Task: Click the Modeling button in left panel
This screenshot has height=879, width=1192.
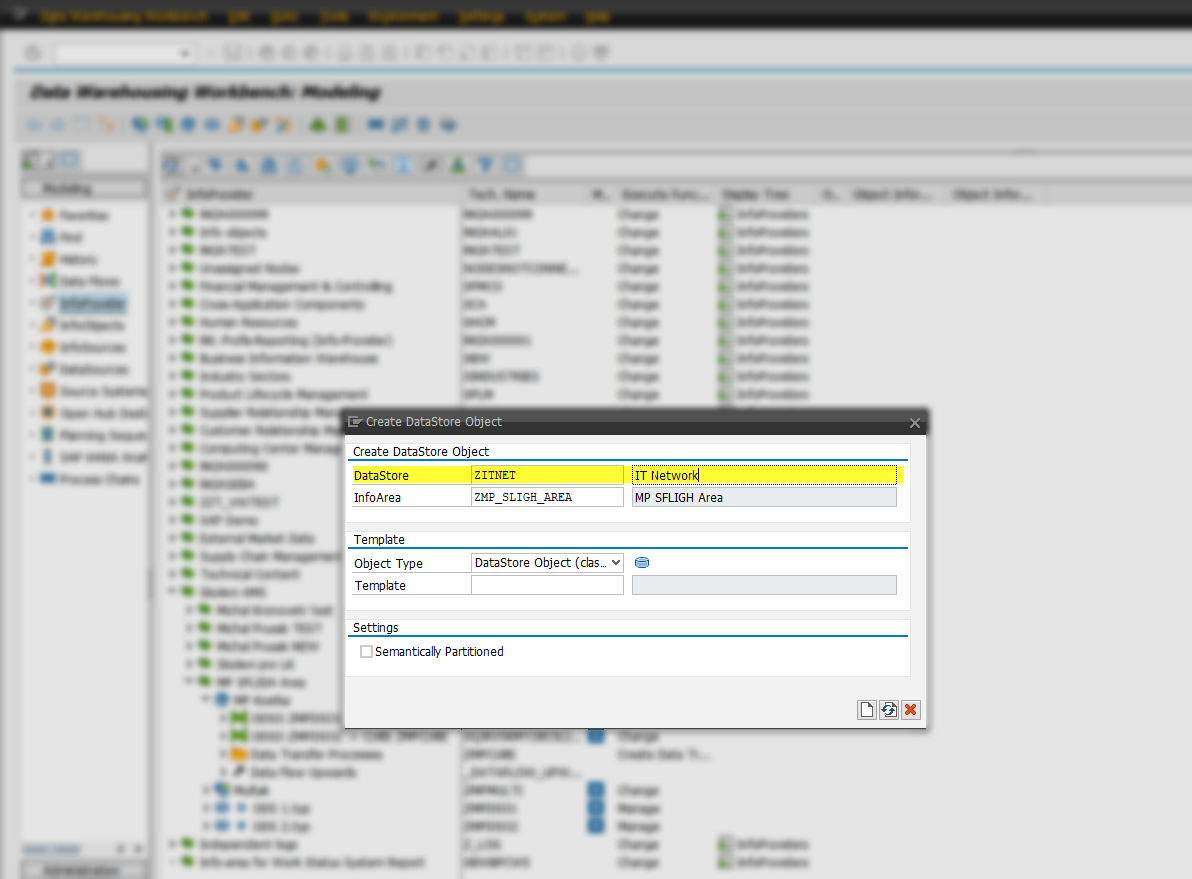Action: 84,189
